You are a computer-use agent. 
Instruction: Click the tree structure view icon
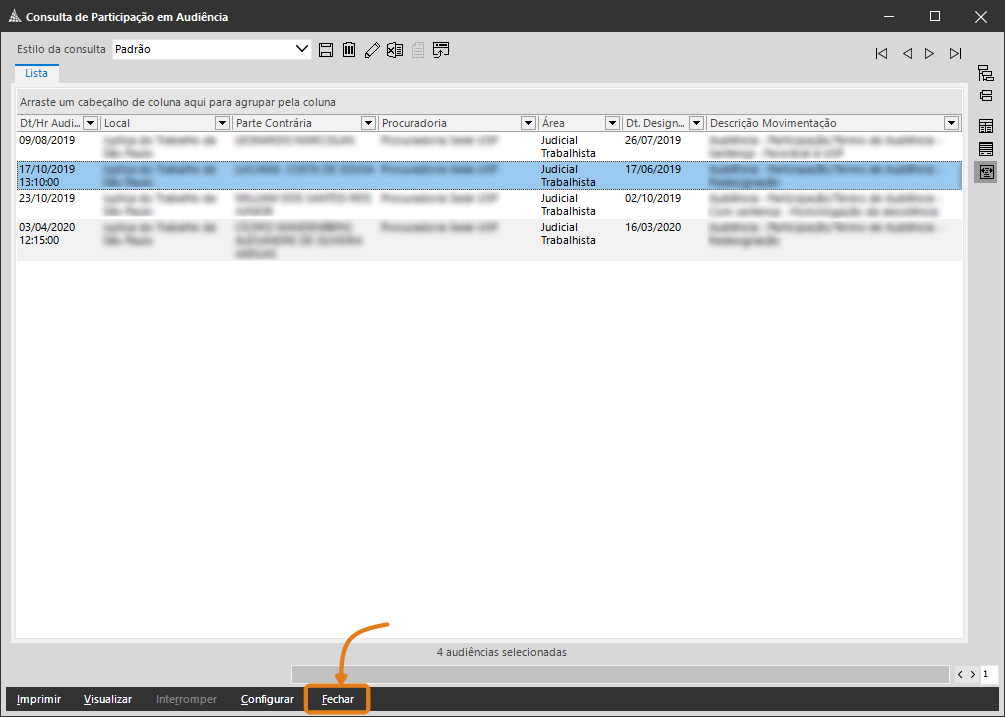986,73
